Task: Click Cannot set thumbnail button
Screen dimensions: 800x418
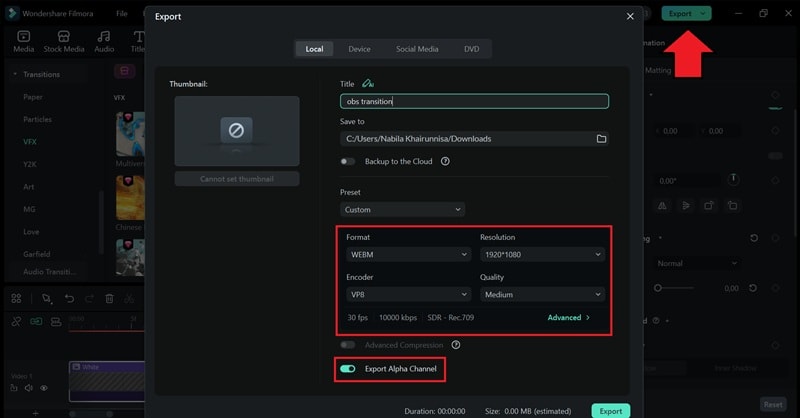Action: [x=237, y=179]
